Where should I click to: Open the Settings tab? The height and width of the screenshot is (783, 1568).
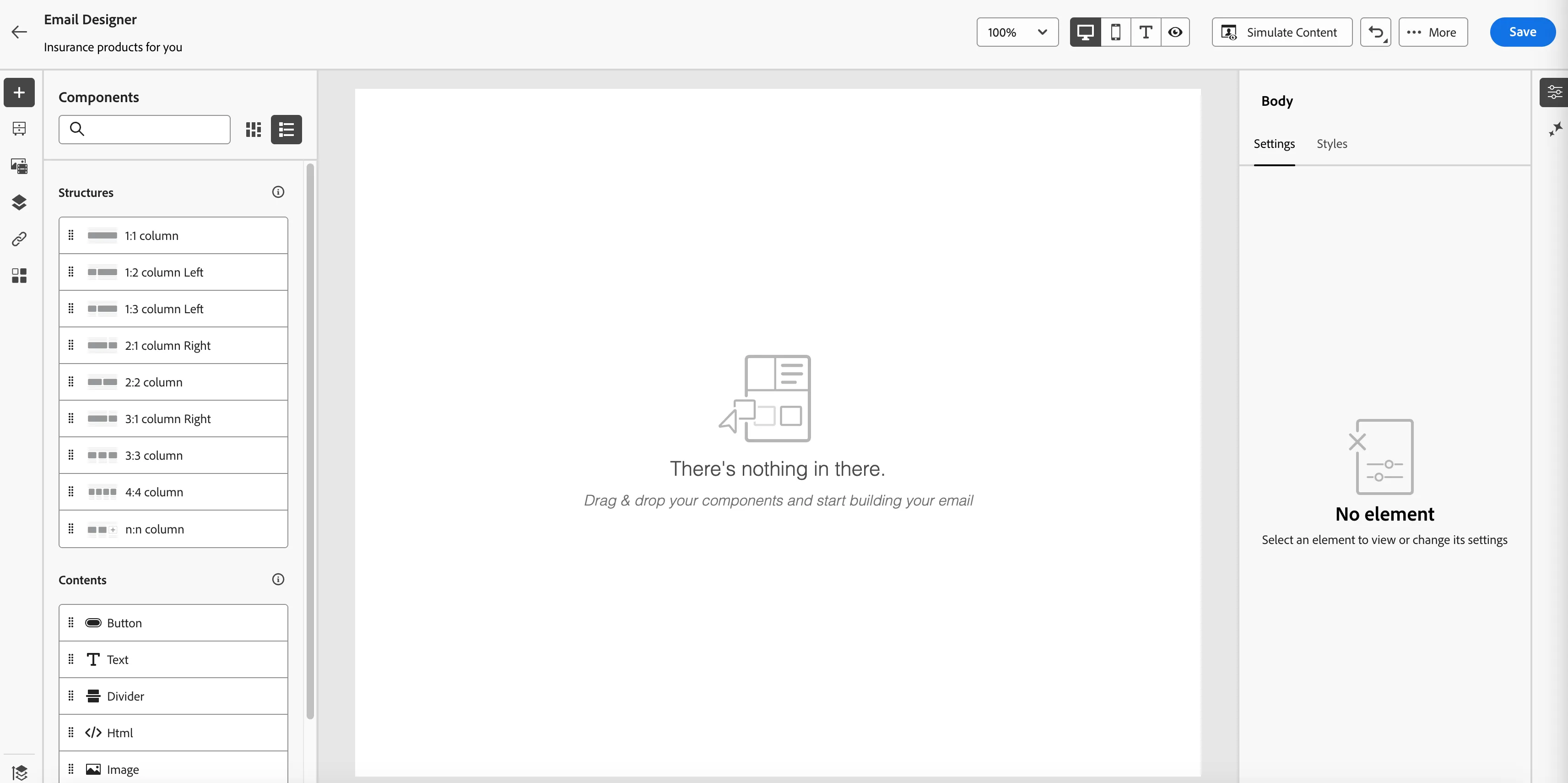point(1274,144)
